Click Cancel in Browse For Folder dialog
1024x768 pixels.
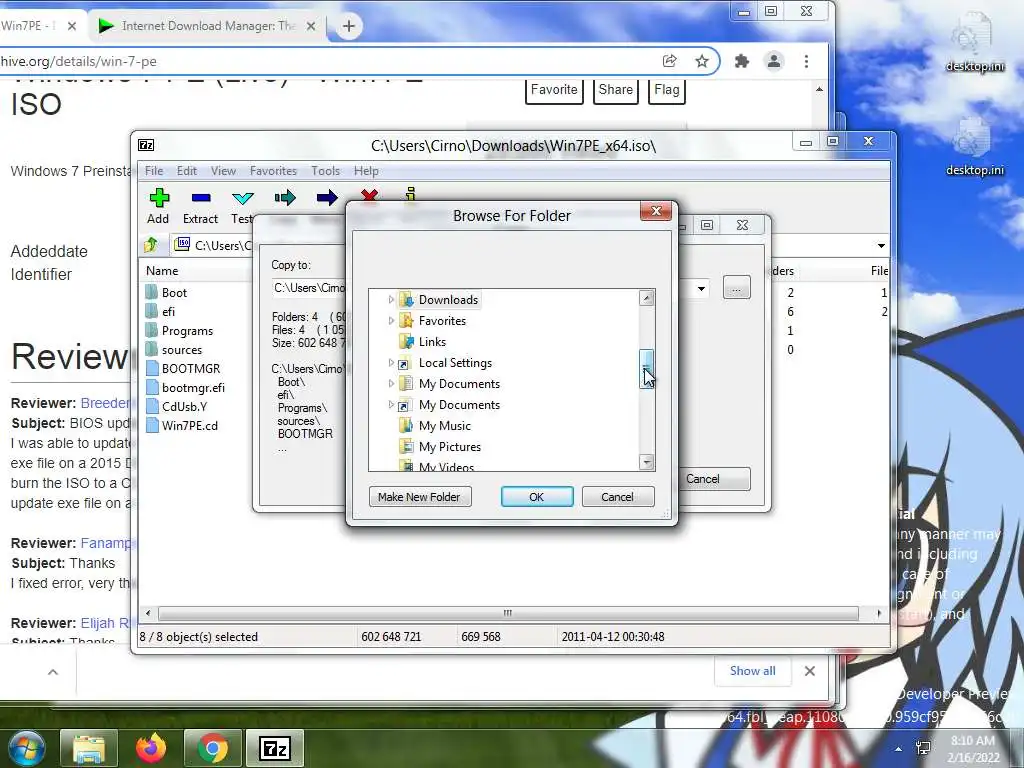click(617, 497)
